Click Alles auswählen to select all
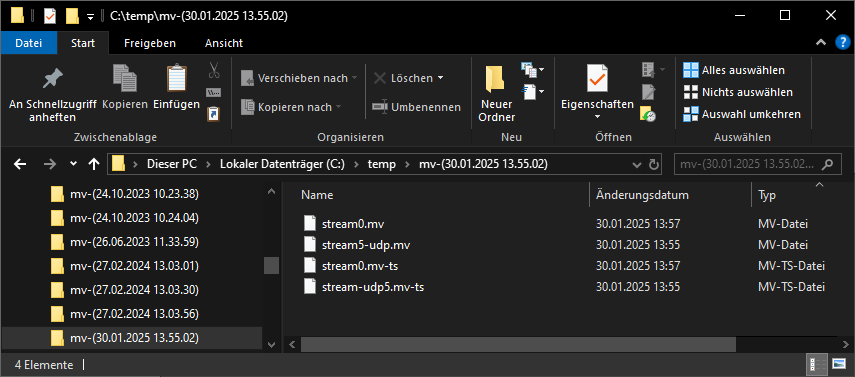Screen dimensions: 855x377 tap(734, 70)
